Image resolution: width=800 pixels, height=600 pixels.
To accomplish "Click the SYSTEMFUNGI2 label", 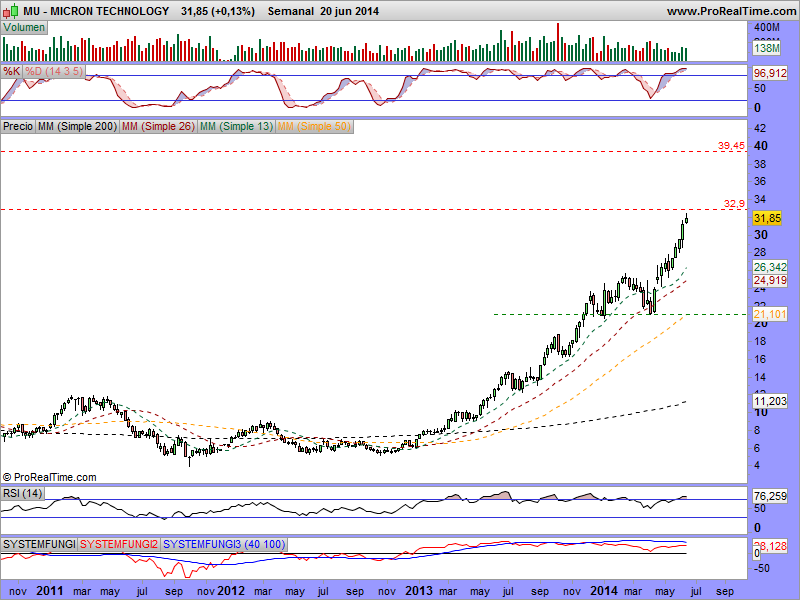I will tap(119, 544).
